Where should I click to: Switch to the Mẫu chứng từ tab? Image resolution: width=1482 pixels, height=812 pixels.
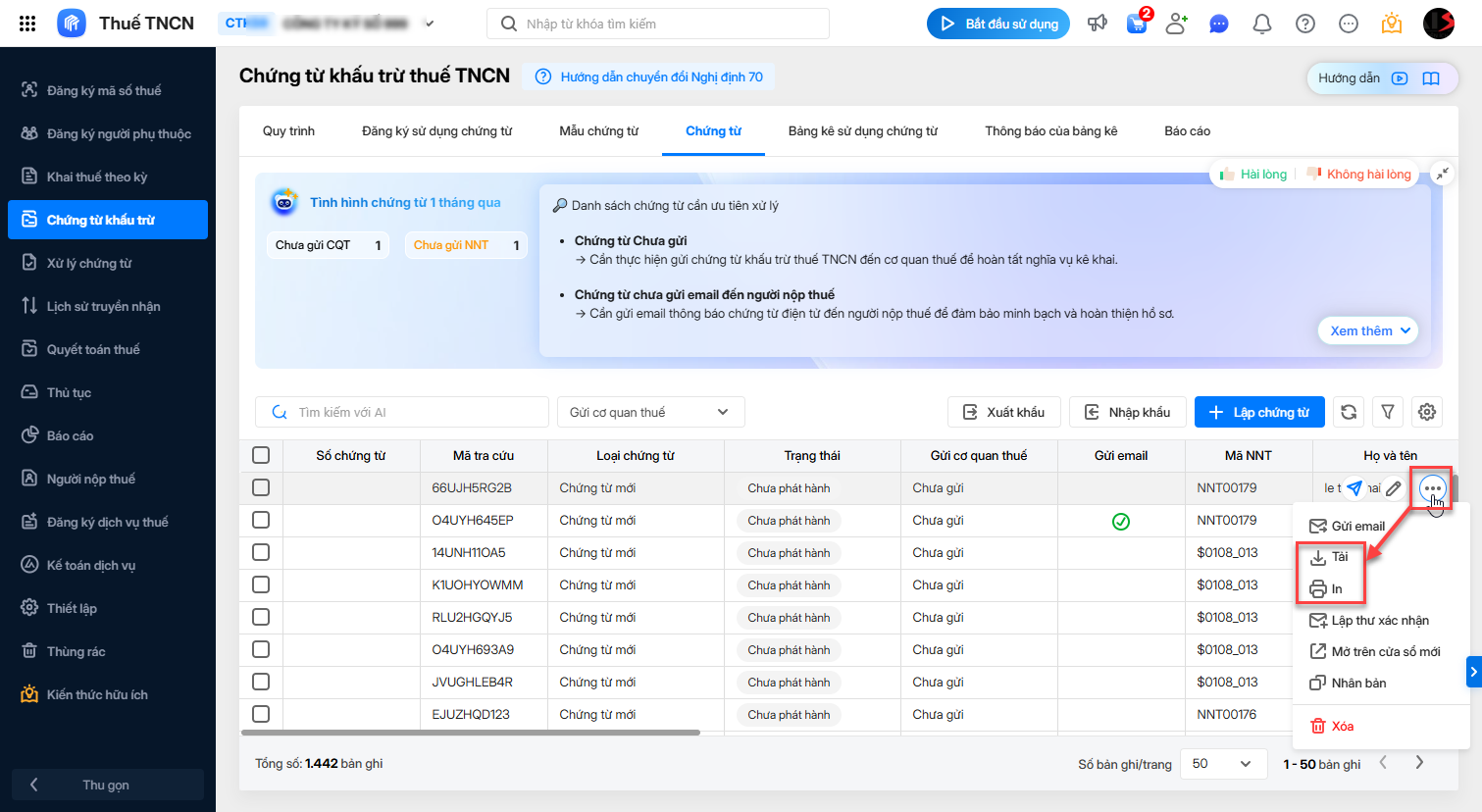click(x=598, y=131)
